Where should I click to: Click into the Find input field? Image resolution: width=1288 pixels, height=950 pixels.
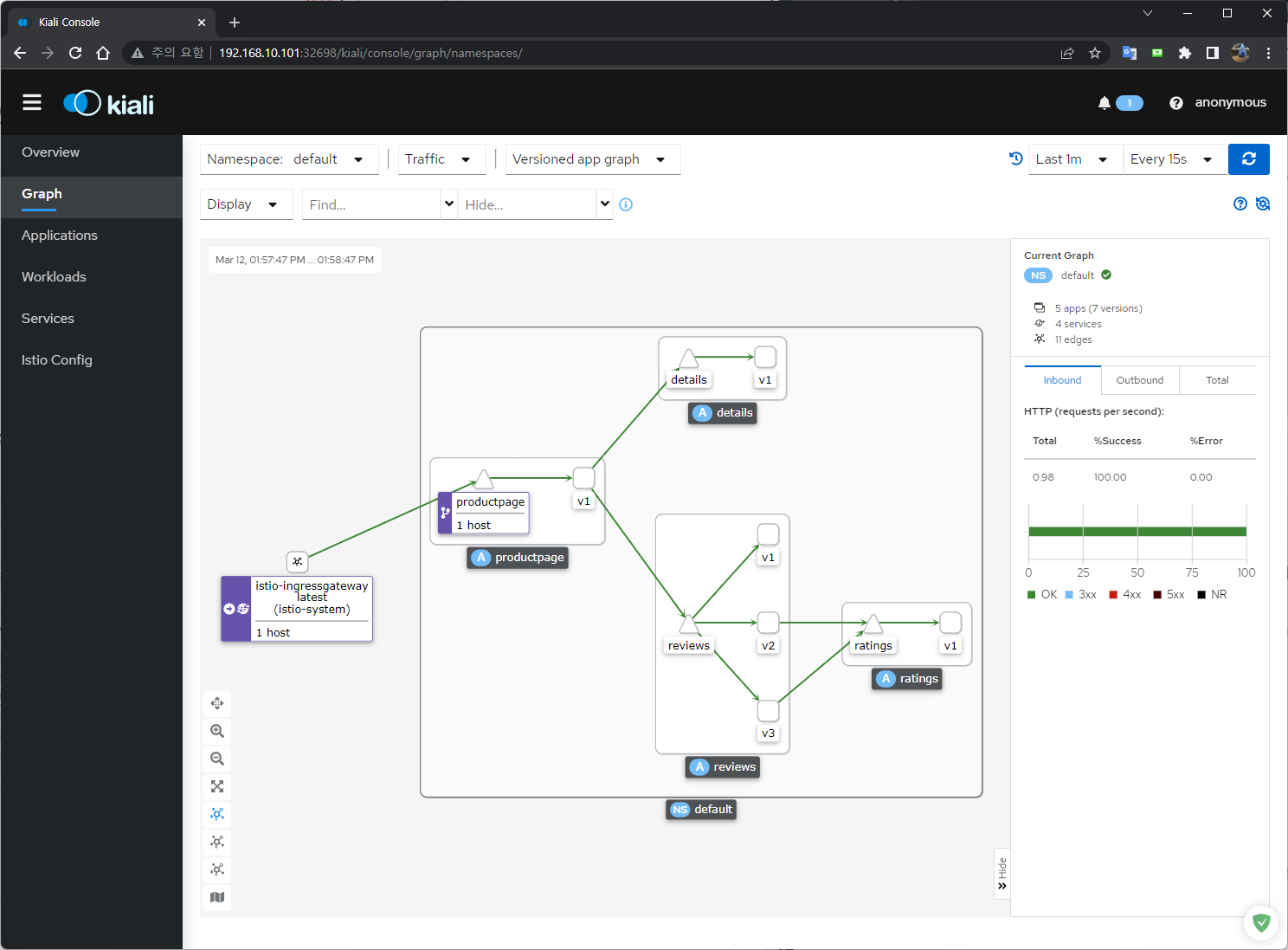coord(371,204)
